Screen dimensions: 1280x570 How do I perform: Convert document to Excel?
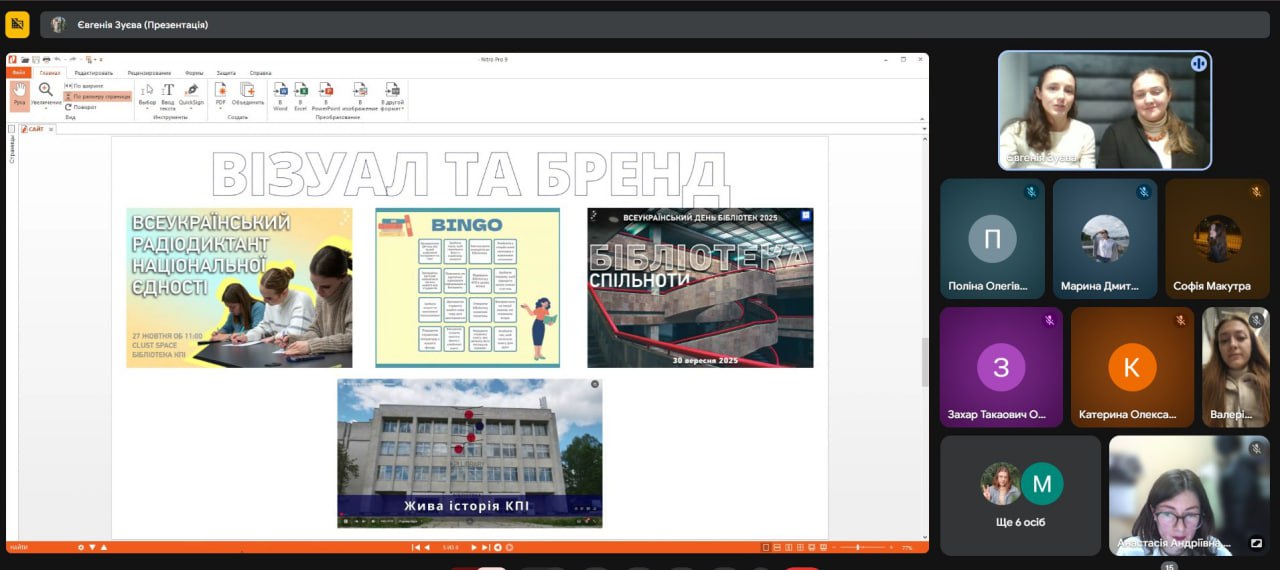pyautogui.click(x=301, y=94)
